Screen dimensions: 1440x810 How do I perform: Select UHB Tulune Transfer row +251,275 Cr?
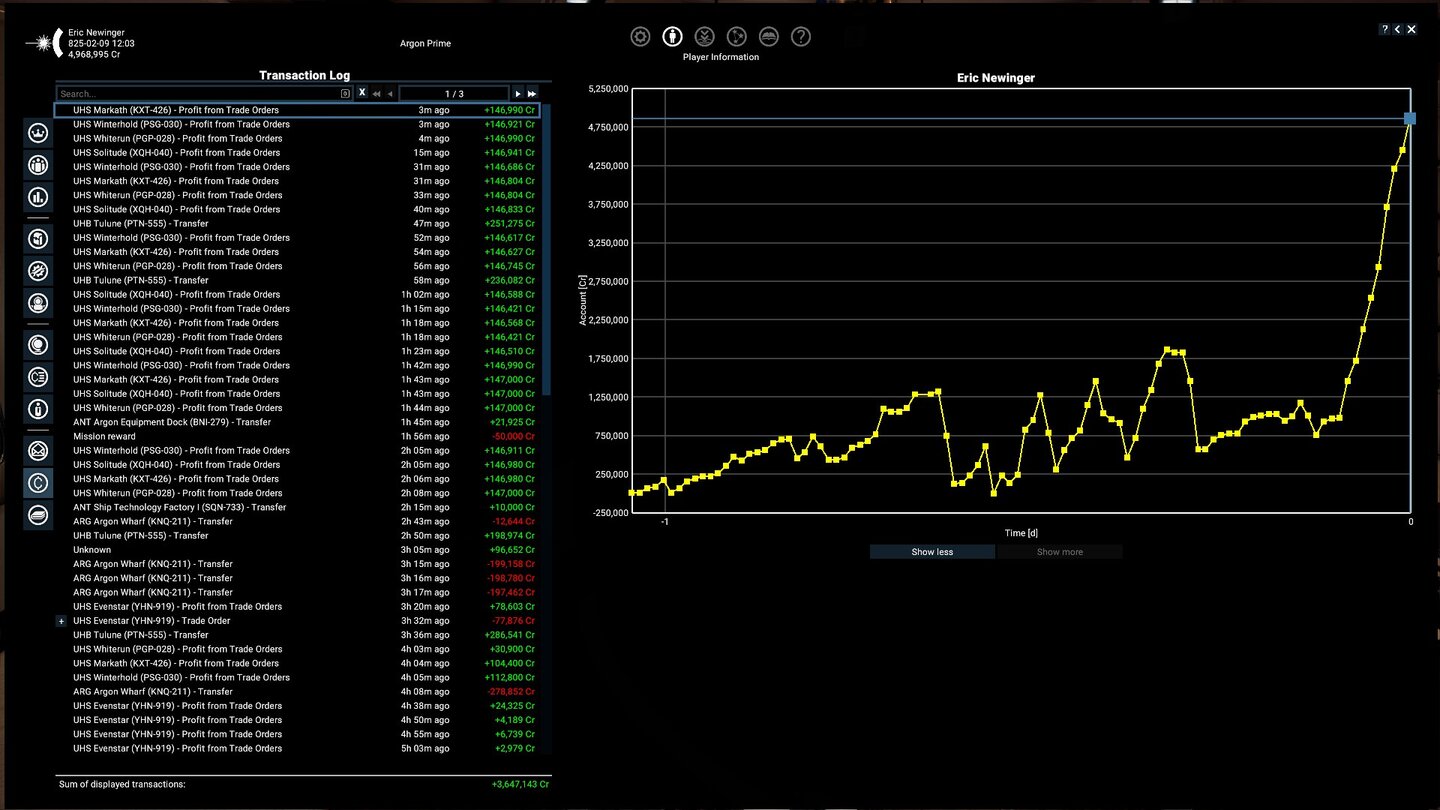click(x=297, y=224)
